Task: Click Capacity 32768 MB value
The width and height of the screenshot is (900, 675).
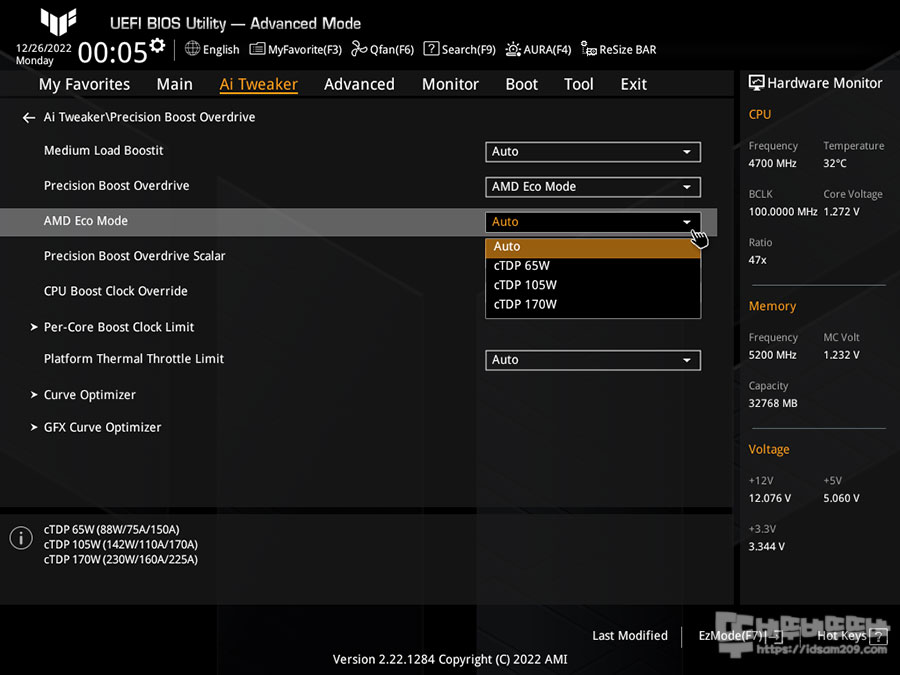Action: 773,404
